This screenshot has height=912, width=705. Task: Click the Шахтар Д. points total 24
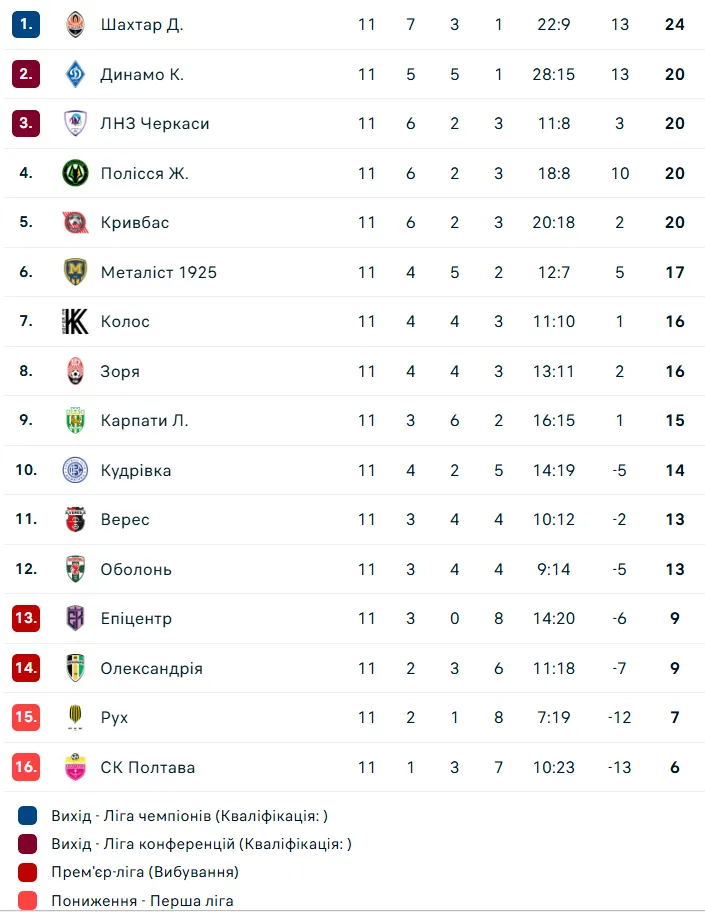point(674,24)
